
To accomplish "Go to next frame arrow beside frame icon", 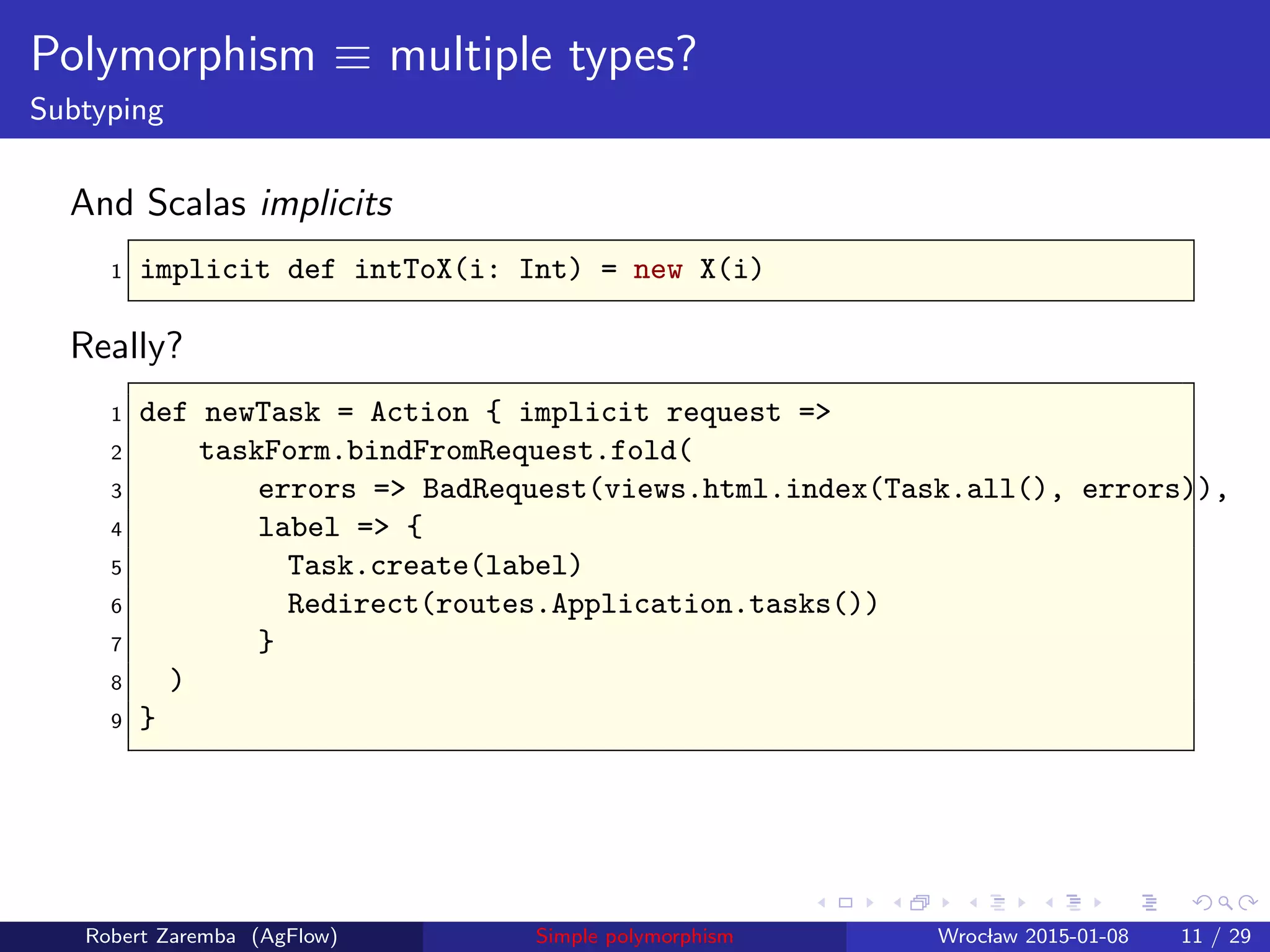I will [946, 903].
